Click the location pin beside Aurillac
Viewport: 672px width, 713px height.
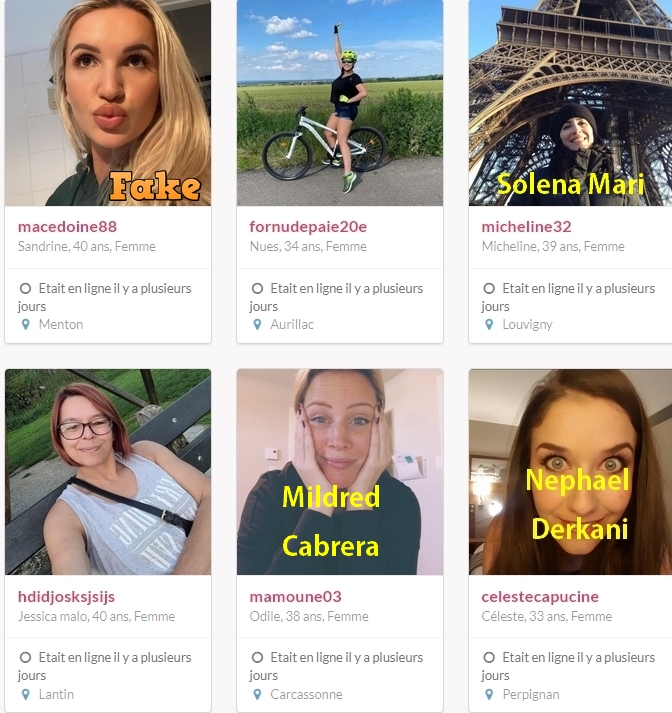[257, 324]
